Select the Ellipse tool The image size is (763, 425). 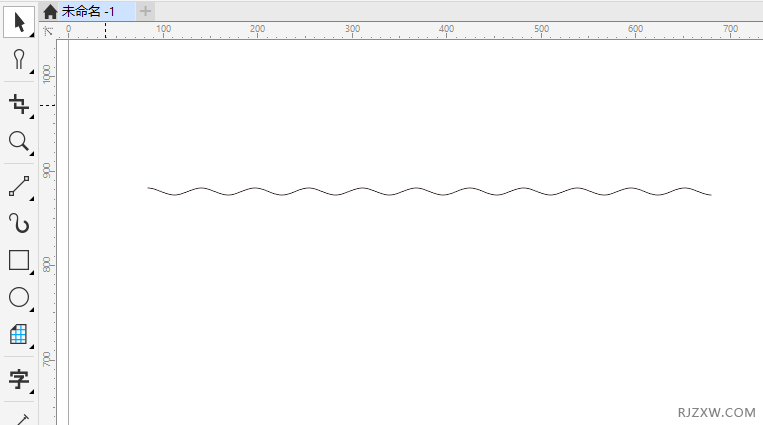pyautogui.click(x=18, y=297)
